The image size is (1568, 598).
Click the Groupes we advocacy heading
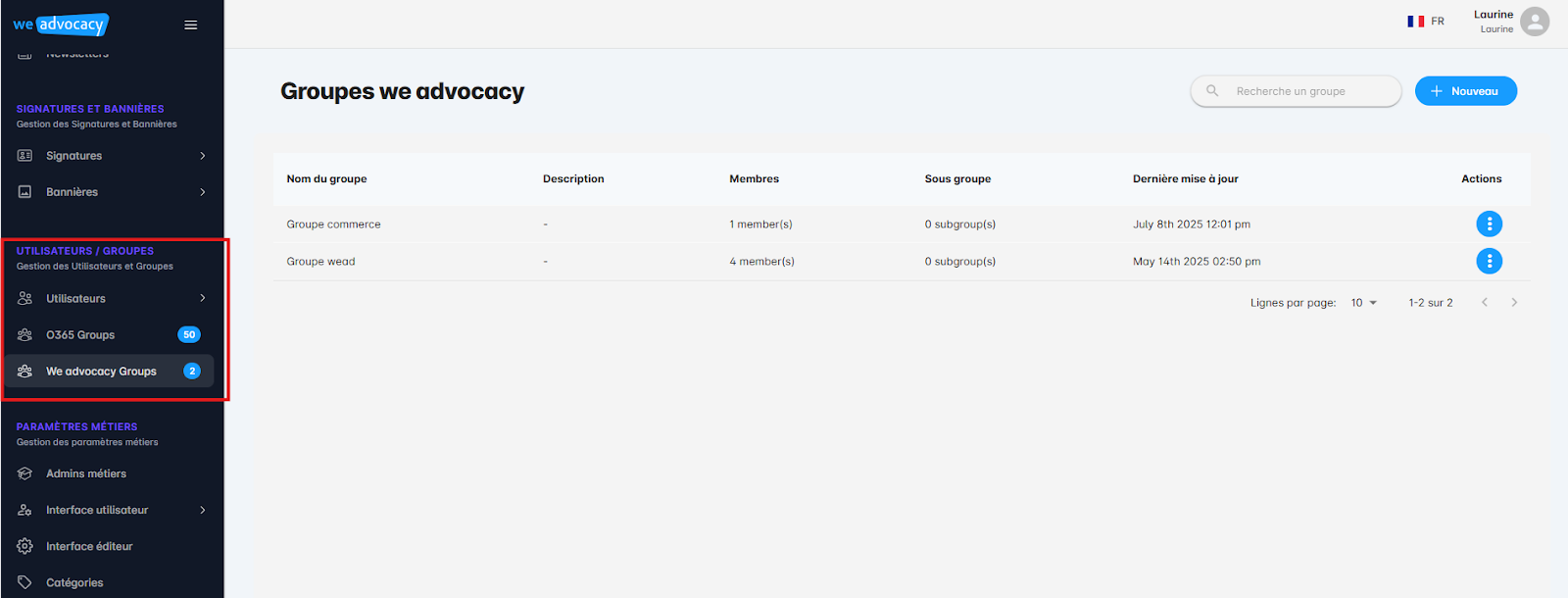[x=402, y=91]
